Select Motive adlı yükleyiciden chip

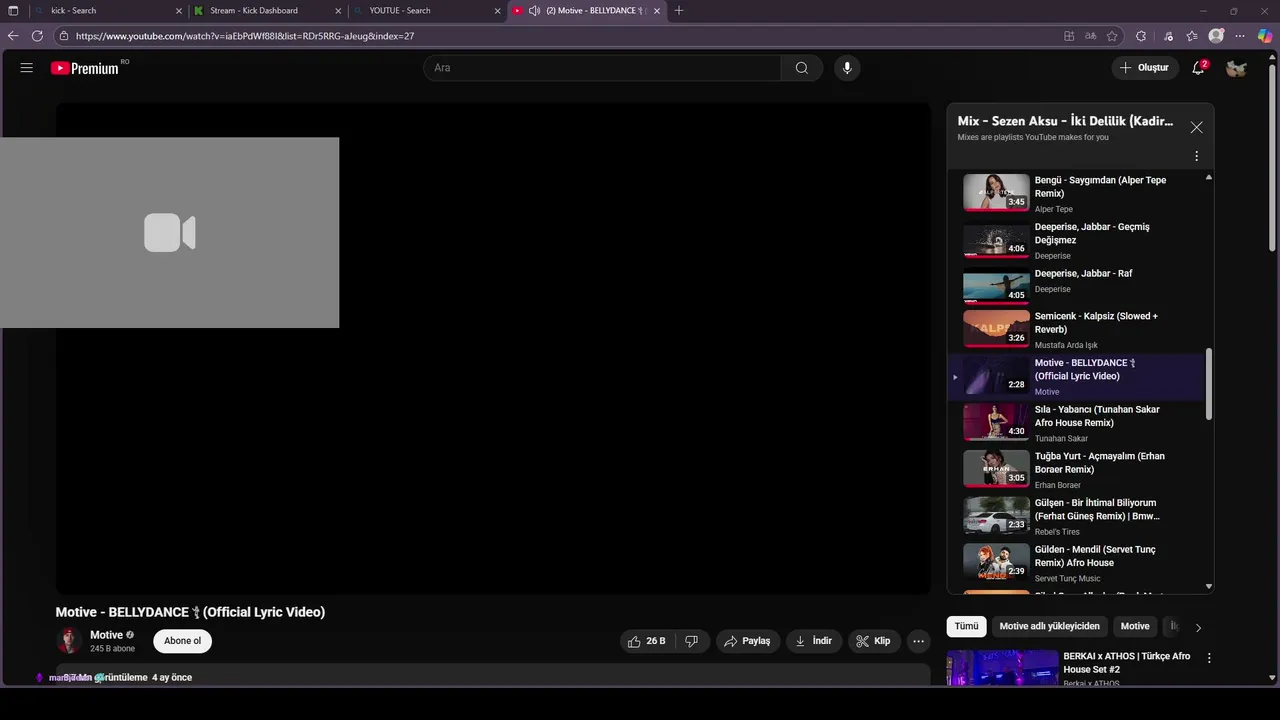(x=1049, y=626)
